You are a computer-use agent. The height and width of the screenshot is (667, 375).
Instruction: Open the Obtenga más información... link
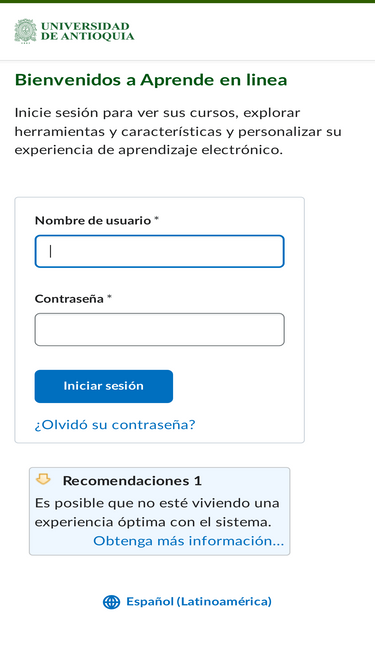coord(188,541)
